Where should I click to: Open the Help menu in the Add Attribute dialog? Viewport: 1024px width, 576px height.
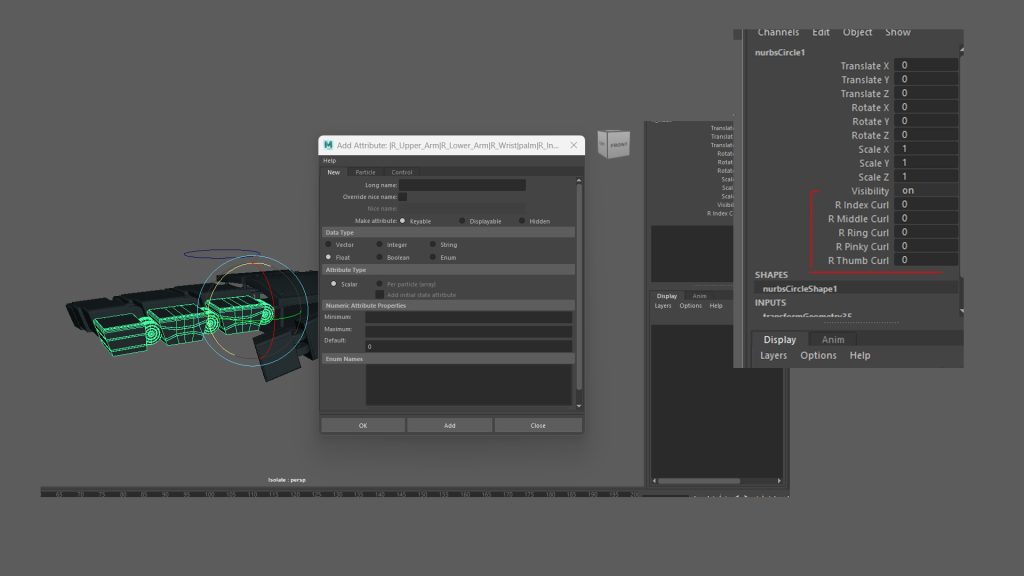(329, 161)
